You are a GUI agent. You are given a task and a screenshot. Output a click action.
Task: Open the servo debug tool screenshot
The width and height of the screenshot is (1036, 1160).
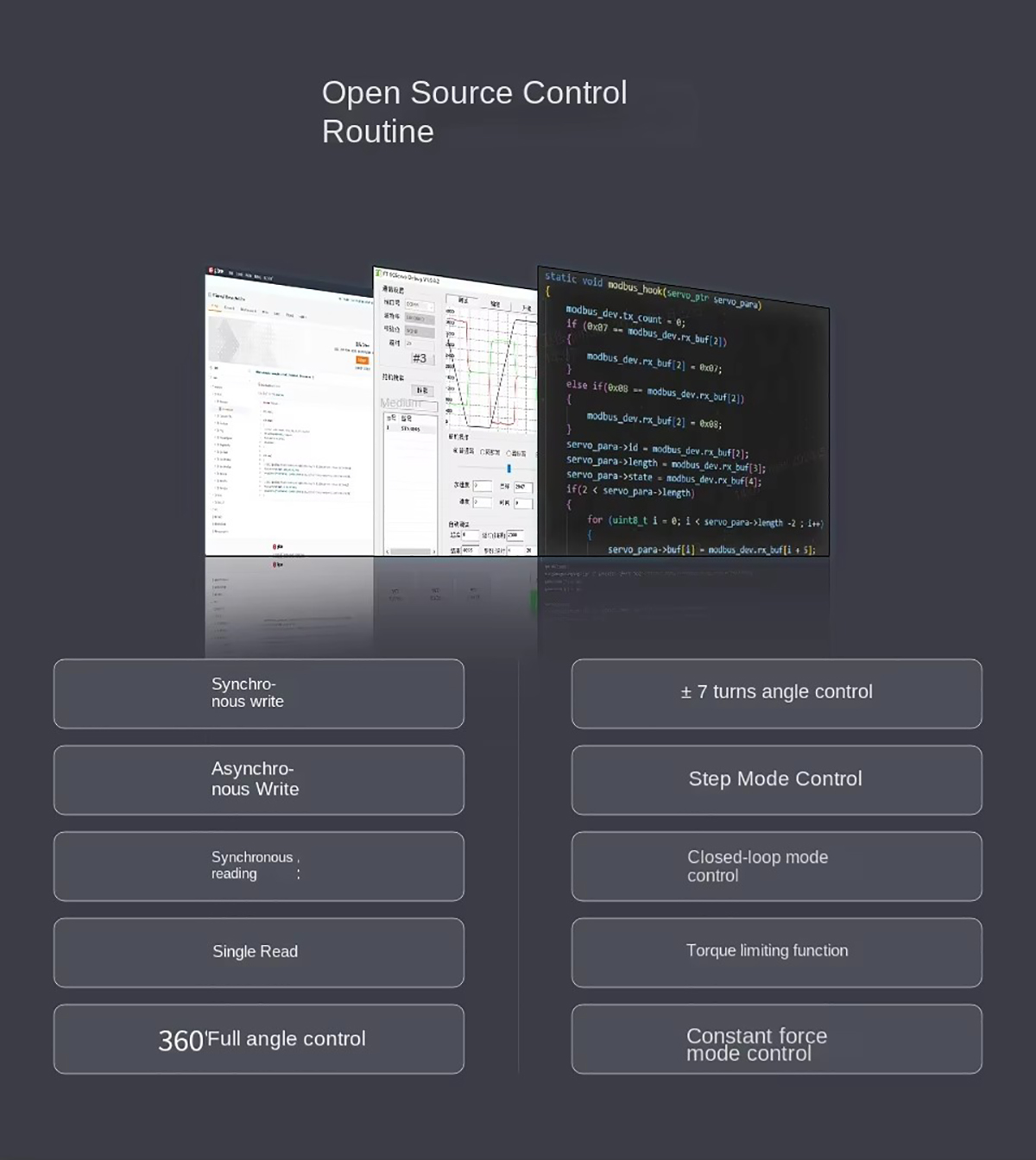pyautogui.click(x=455, y=414)
